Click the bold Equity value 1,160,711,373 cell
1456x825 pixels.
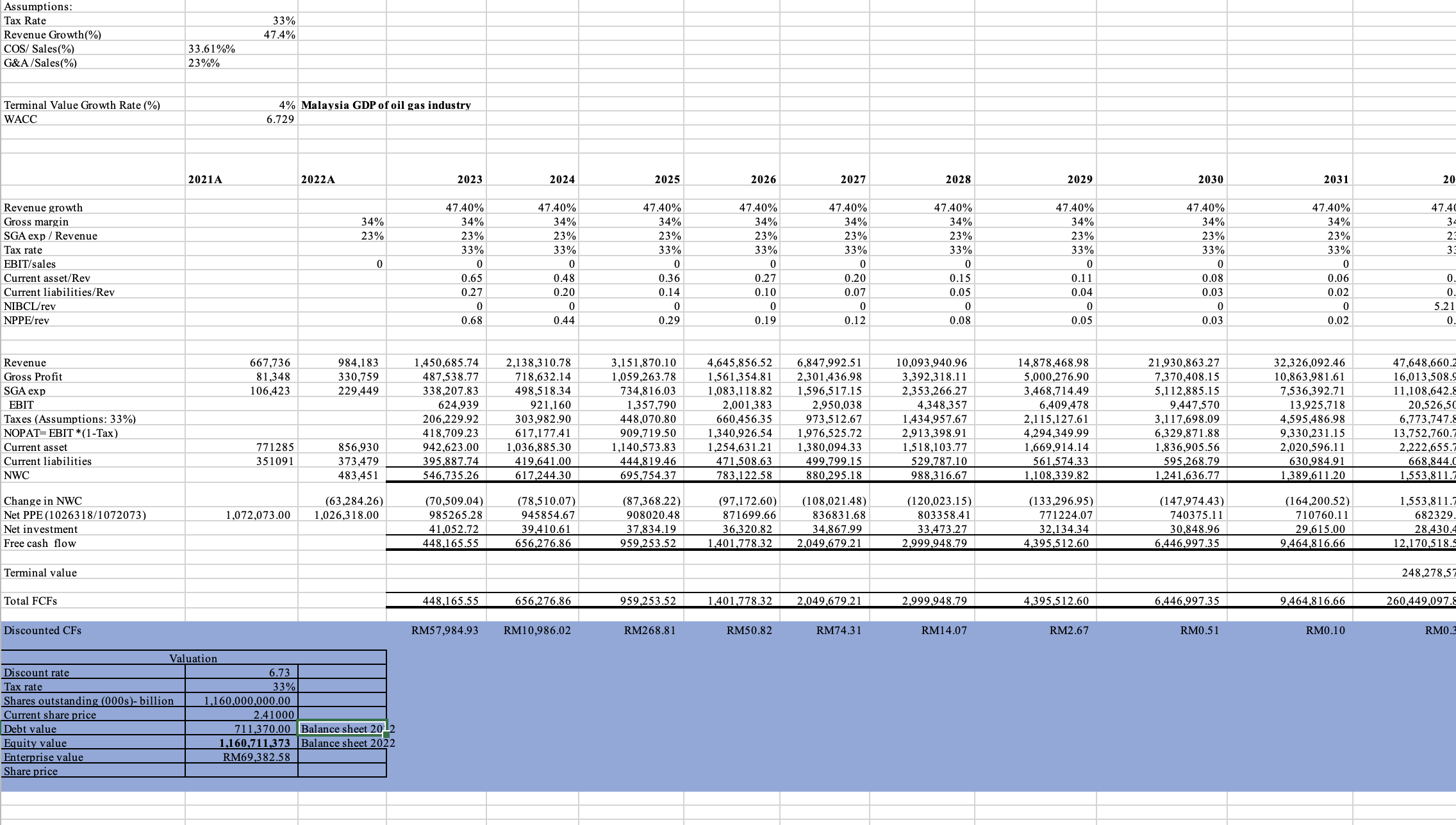click(x=254, y=743)
